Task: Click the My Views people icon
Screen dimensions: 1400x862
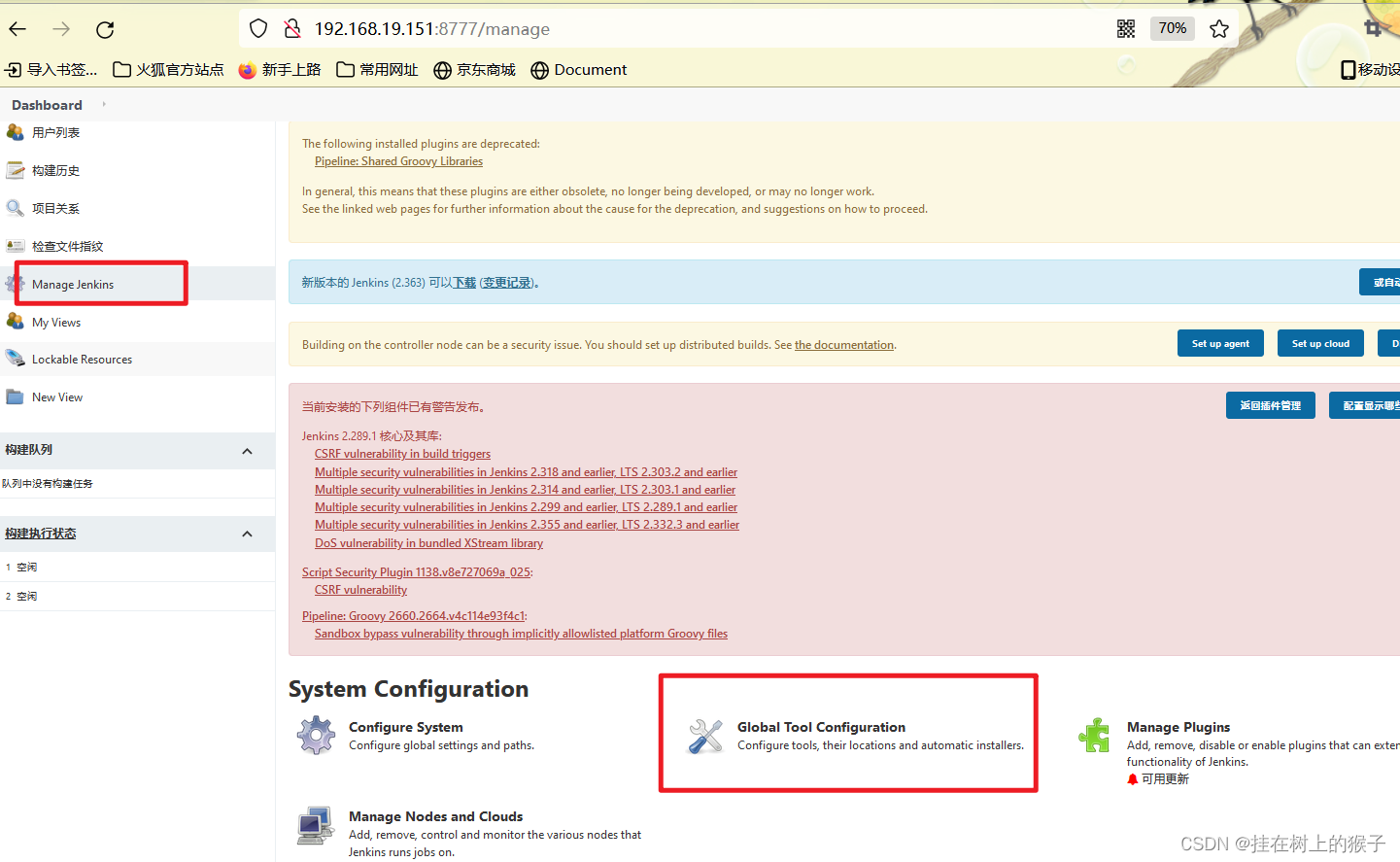Action: pos(15,322)
